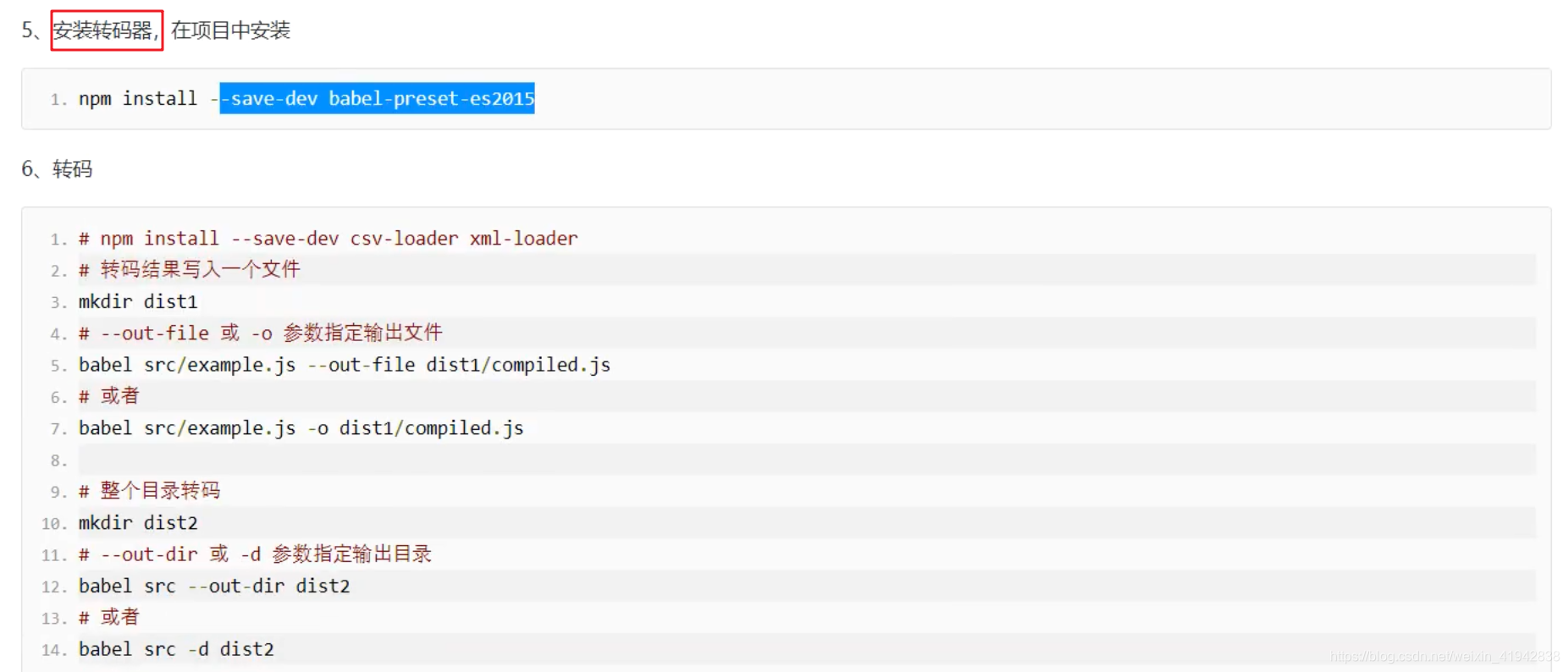Click line number 1 of the install block

pos(58,100)
